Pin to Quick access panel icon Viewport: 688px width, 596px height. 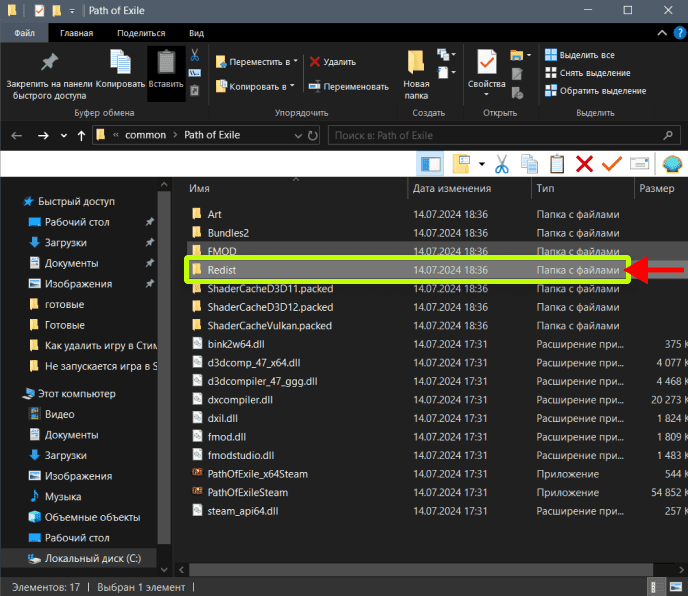pos(49,62)
